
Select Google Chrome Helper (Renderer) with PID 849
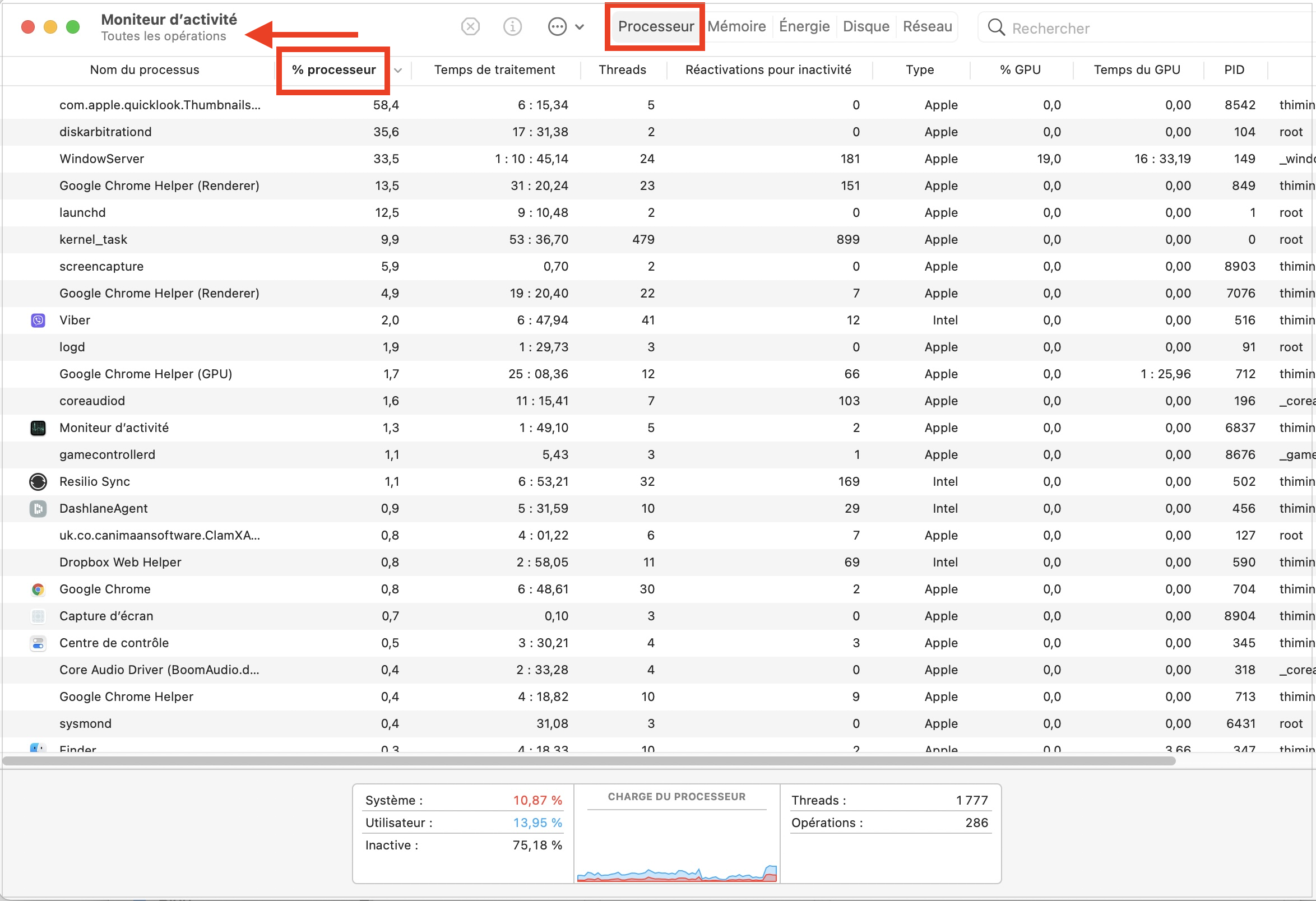click(x=658, y=185)
